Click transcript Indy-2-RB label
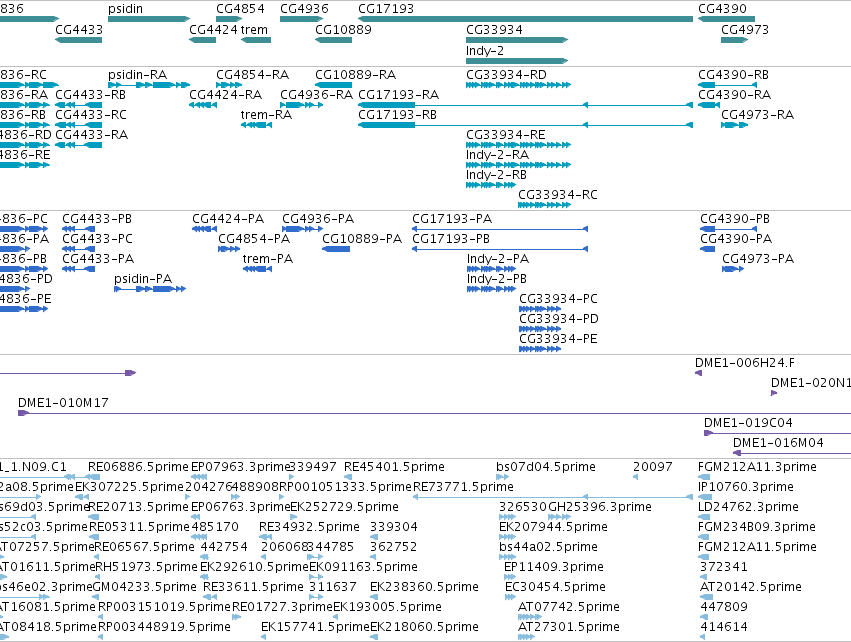Viewport: 851px width, 642px height. click(497, 175)
